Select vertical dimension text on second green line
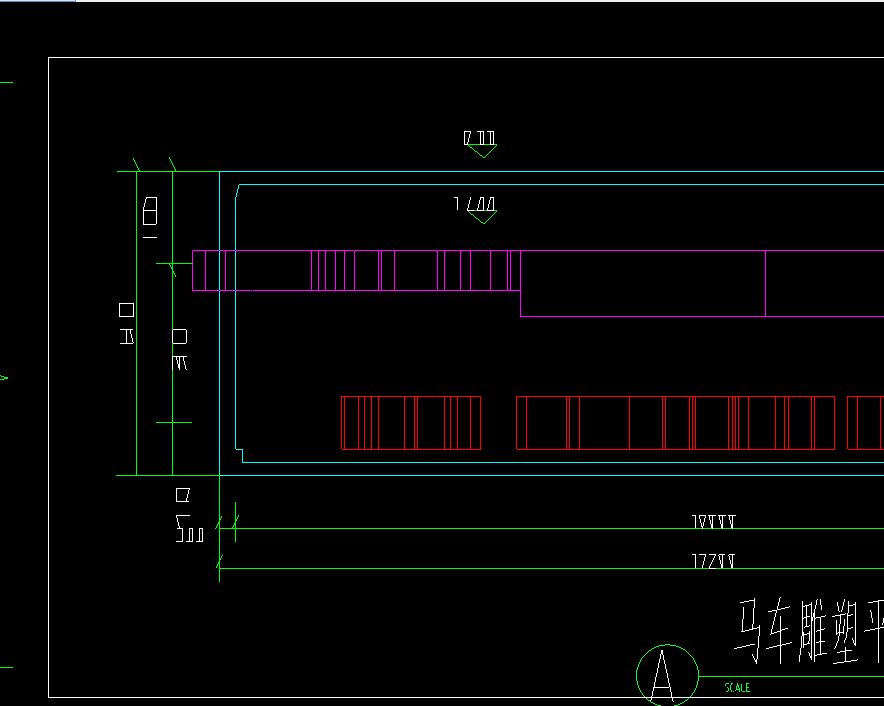Viewport: 884px width, 706px height. [x=179, y=350]
